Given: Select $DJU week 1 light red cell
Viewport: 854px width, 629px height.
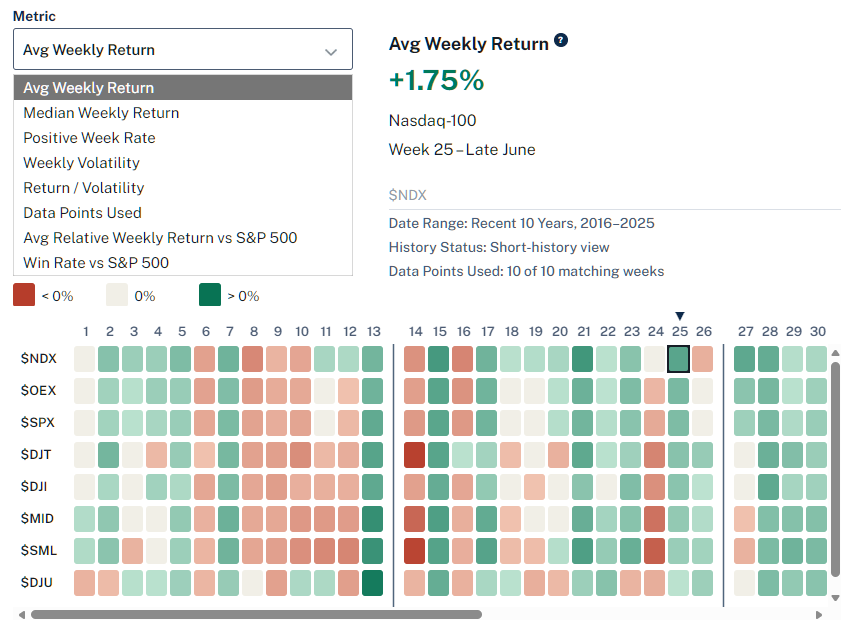Looking at the screenshot, I should coord(84,583).
